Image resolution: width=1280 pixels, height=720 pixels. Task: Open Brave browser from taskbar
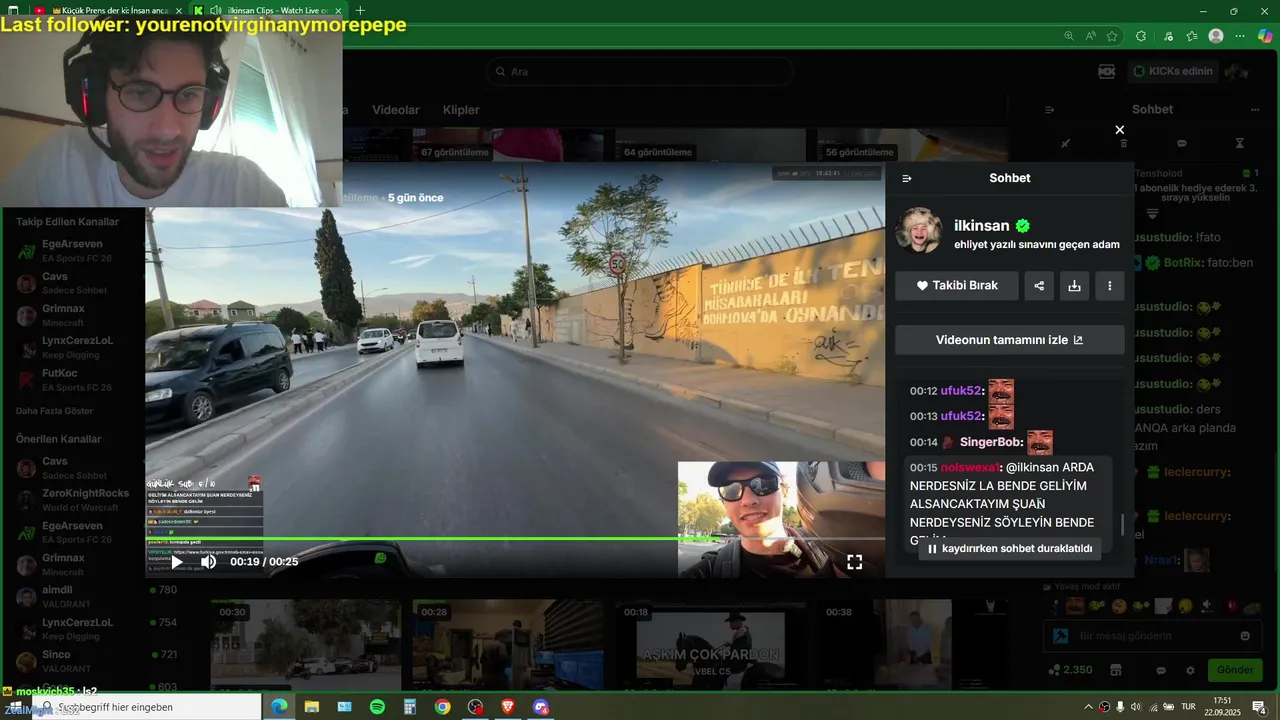[508, 707]
